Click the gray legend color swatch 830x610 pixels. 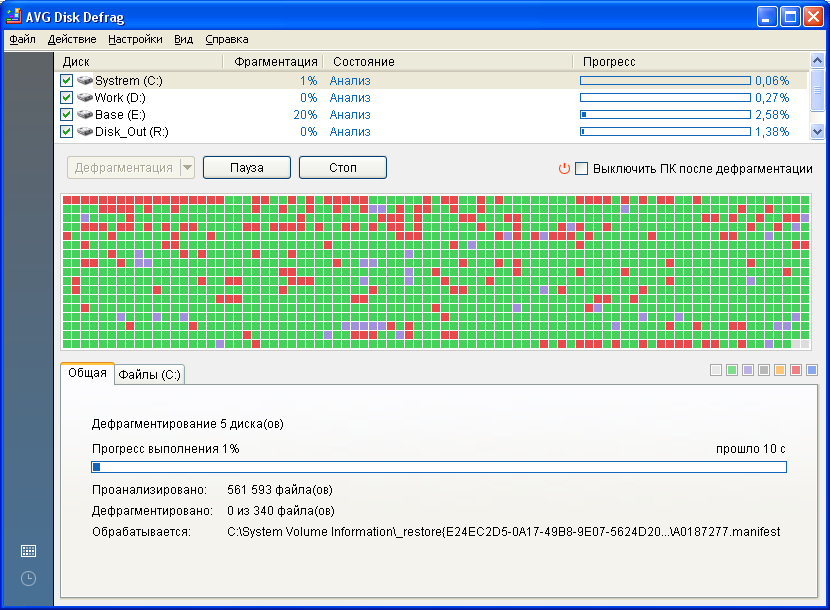coord(764,370)
